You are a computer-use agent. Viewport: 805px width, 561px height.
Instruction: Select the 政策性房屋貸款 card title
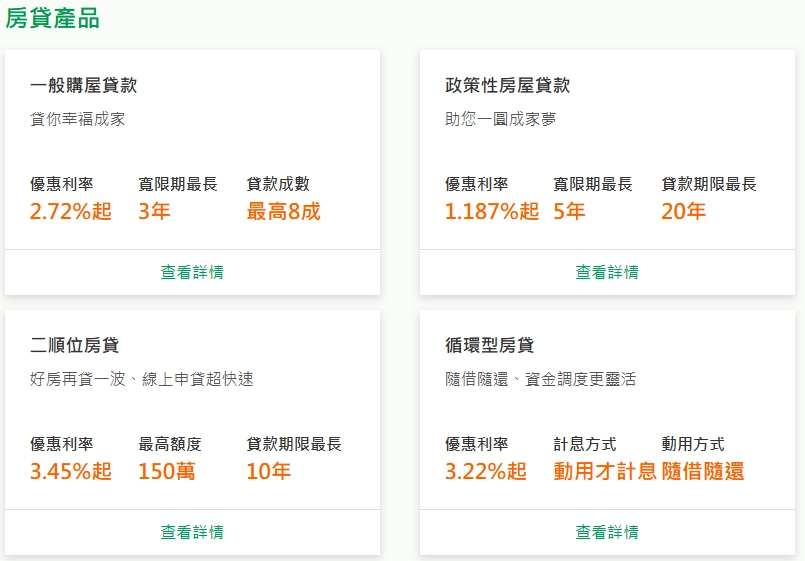[508, 85]
